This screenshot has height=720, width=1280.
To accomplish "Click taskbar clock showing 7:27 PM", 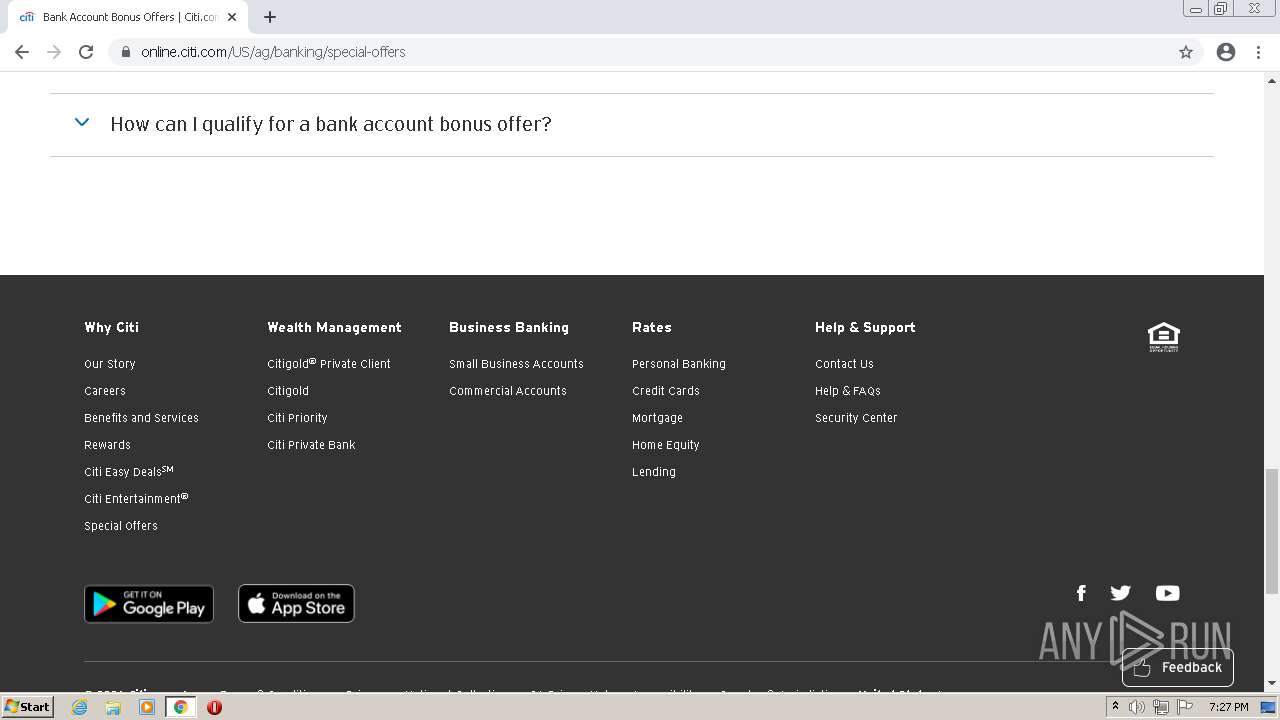I will pyautogui.click(x=1228, y=707).
